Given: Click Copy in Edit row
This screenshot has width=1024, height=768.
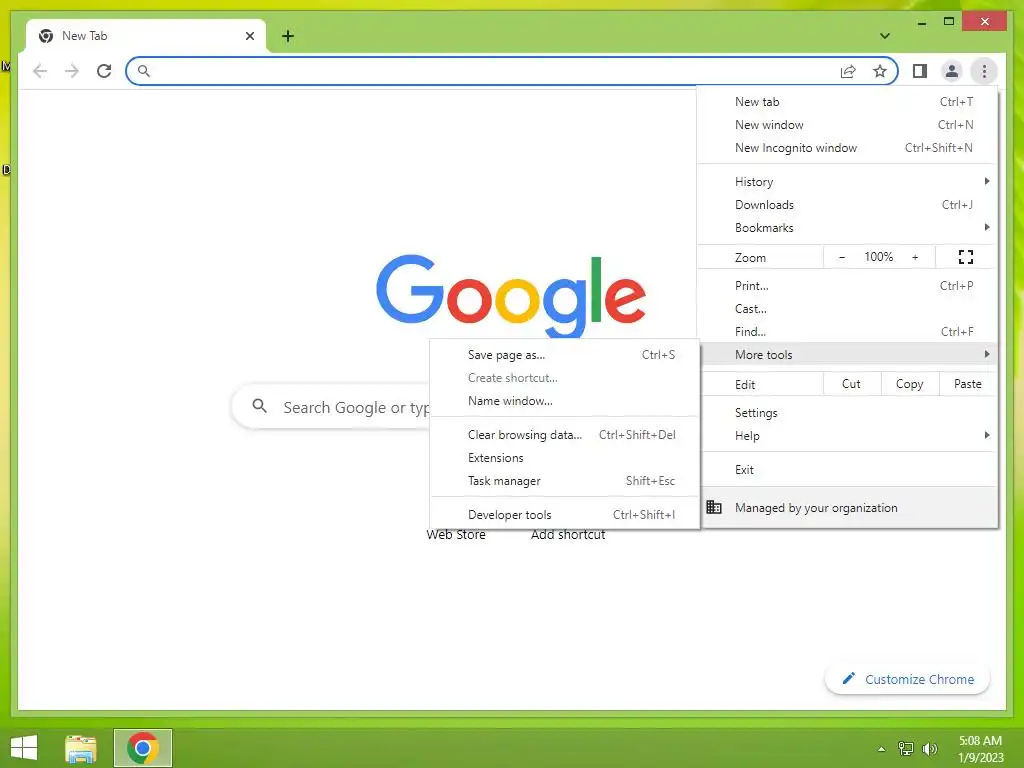Looking at the screenshot, I should (x=909, y=384).
